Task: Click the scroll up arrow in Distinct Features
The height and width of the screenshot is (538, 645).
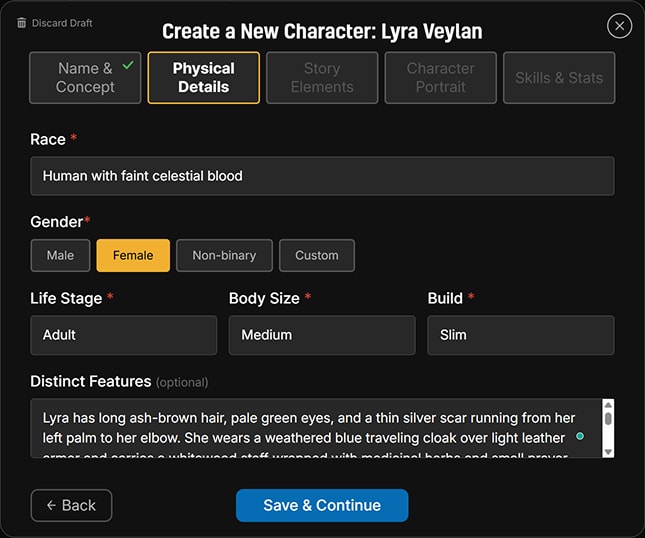Action: 608,405
